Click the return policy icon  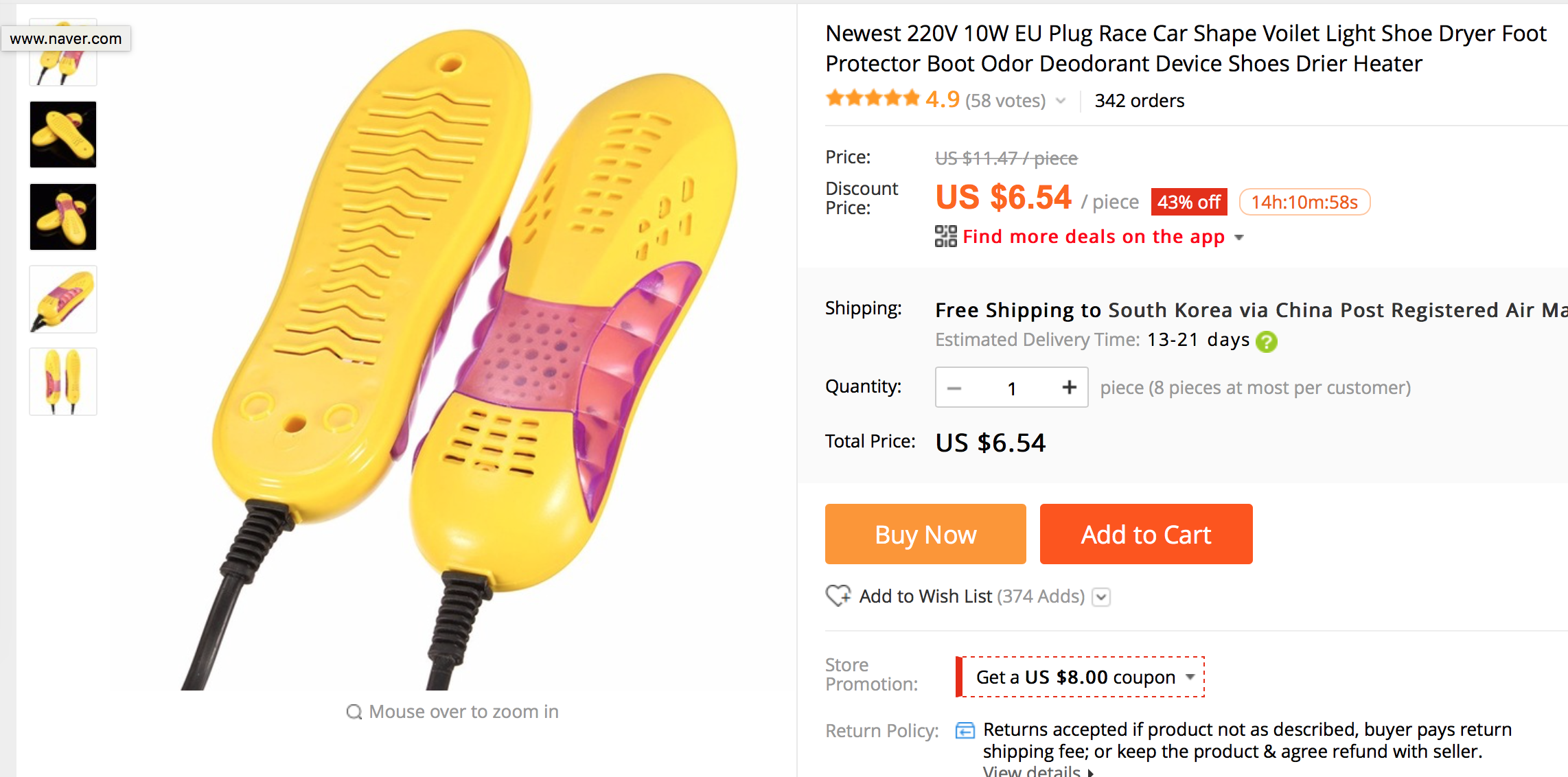coord(965,730)
